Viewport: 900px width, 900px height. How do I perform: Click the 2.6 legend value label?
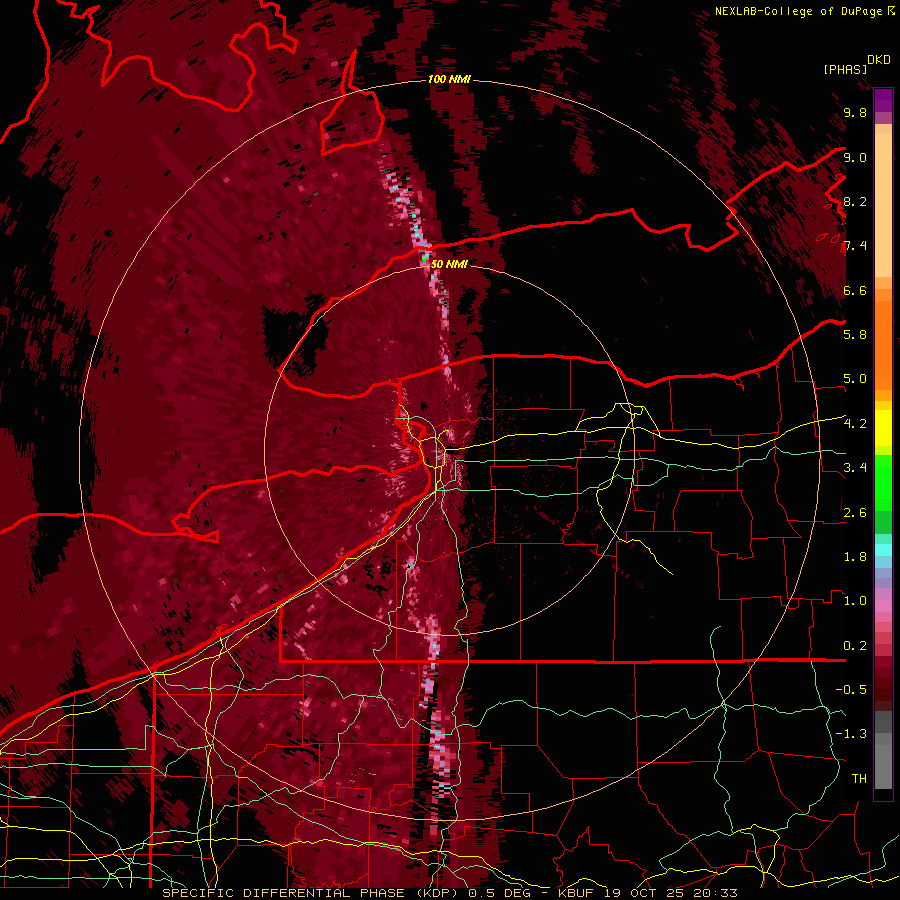coord(855,512)
